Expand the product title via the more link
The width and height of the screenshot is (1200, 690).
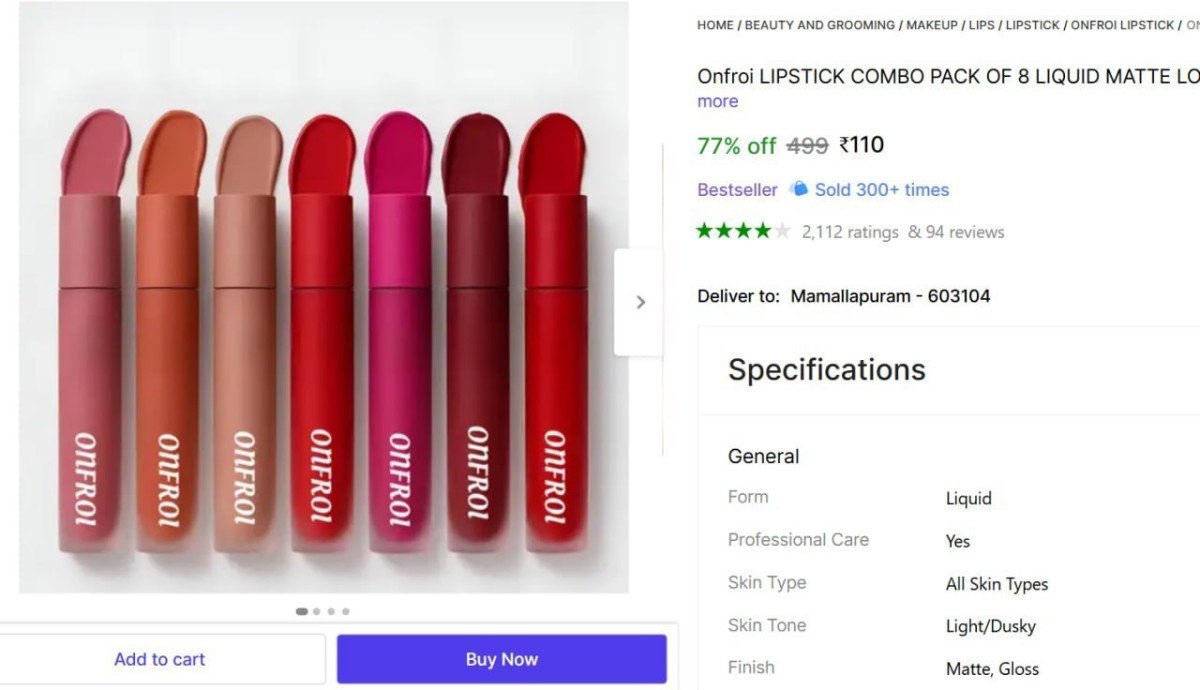click(x=716, y=101)
